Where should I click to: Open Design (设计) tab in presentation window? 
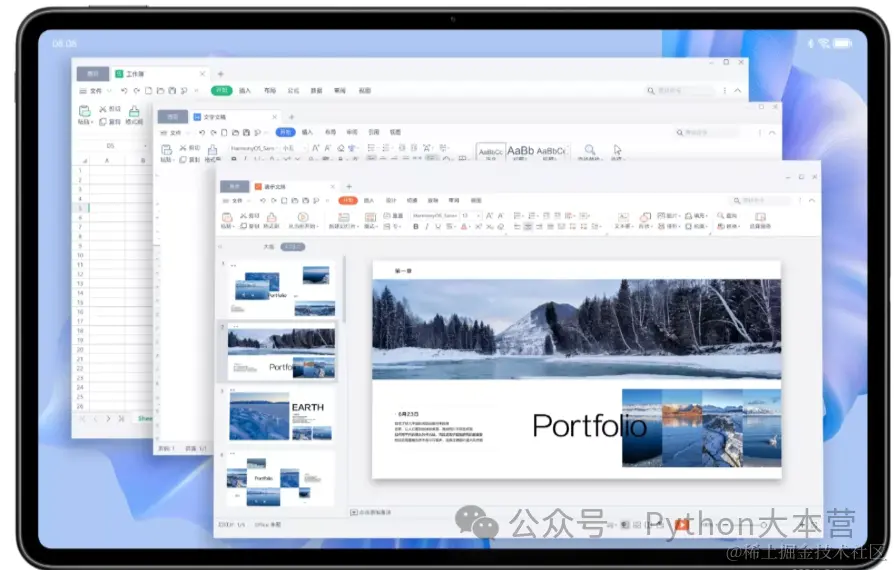pyautogui.click(x=391, y=201)
